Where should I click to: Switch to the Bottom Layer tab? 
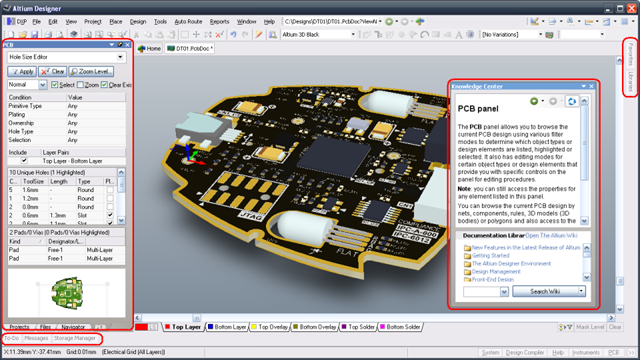(227, 327)
